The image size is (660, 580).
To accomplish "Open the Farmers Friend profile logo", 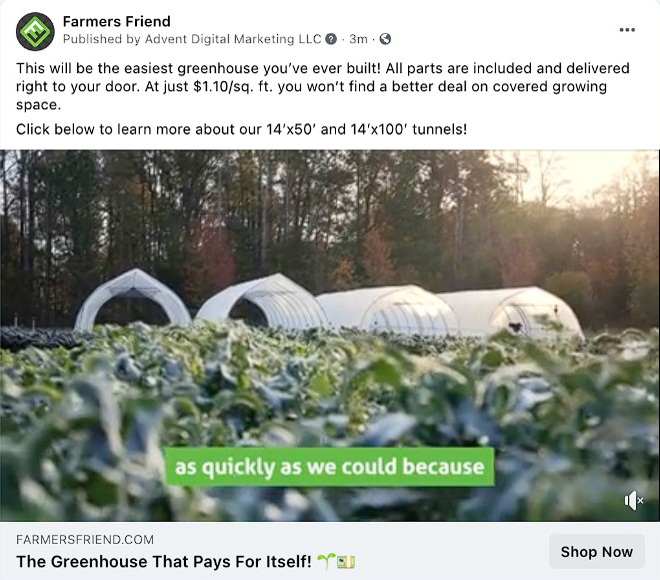I will click(35, 32).
